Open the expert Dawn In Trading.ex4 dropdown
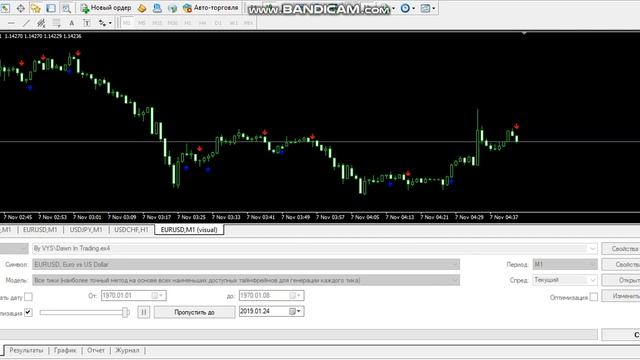Viewport: 640px width, 360px height. point(592,248)
